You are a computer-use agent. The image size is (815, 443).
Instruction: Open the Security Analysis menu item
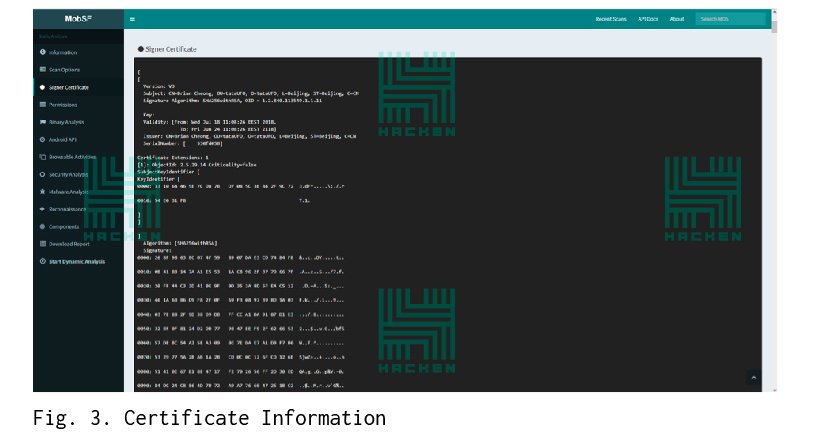78,175
